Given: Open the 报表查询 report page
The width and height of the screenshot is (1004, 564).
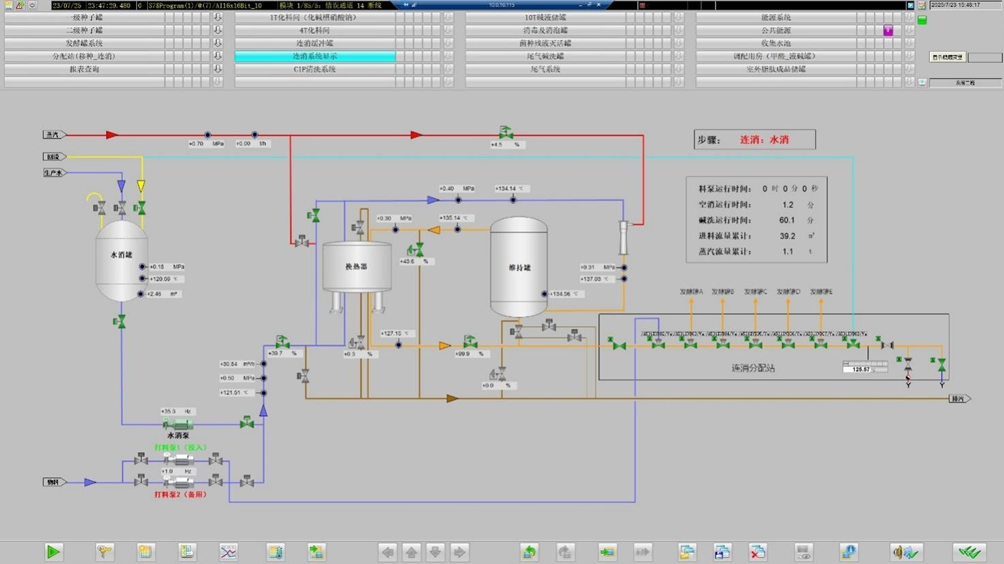Looking at the screenshot, I should 85,70.
